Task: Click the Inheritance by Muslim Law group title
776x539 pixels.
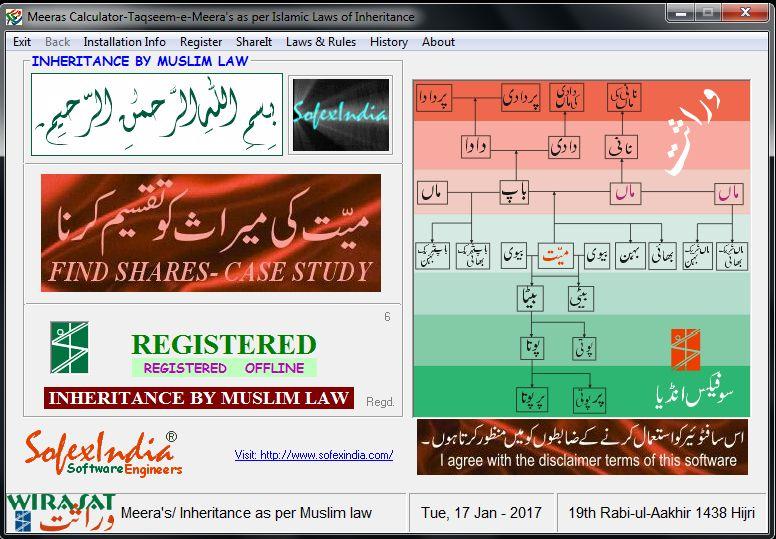Action: coord(140,61)
